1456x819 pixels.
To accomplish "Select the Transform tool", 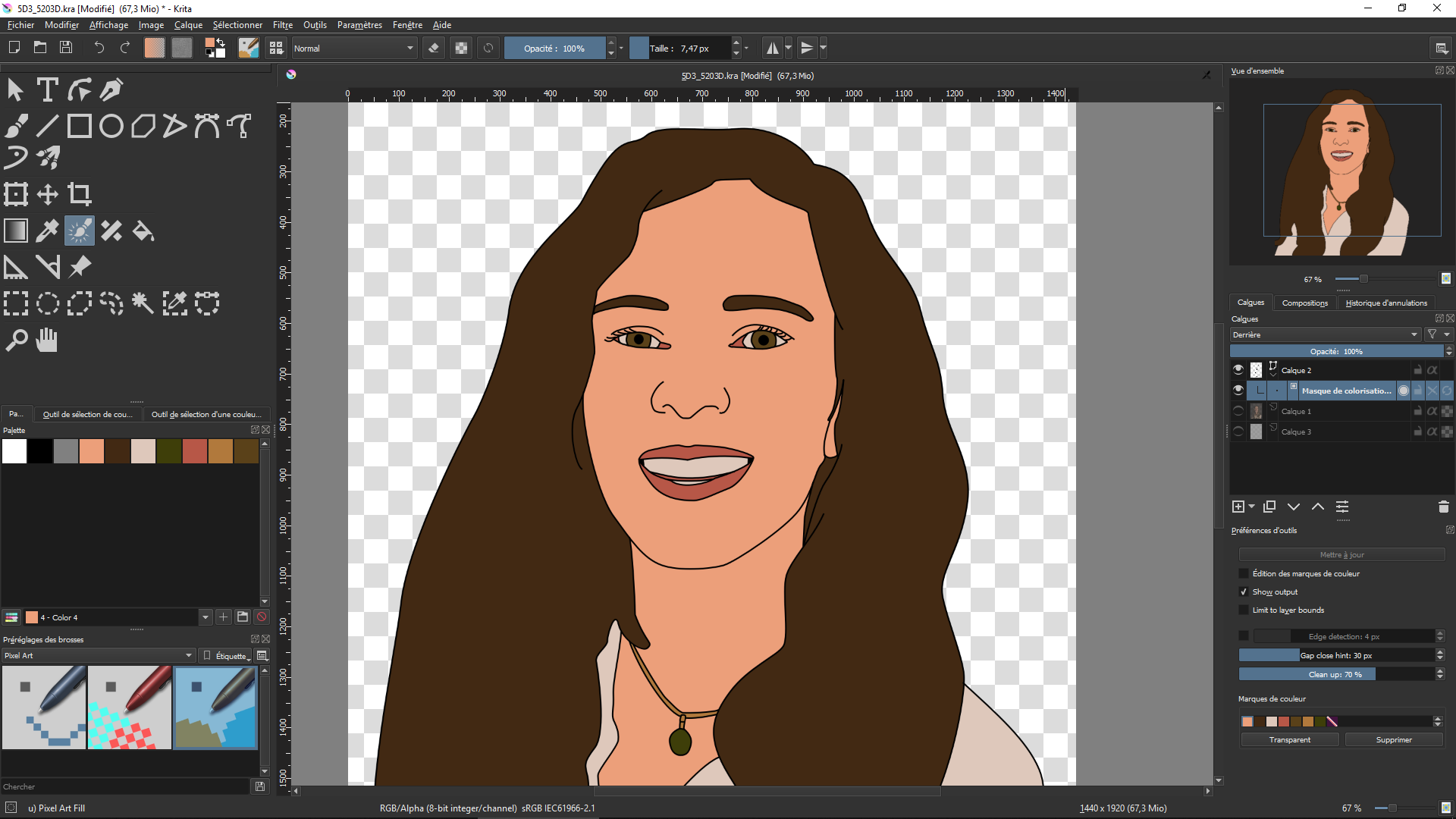I will point(16,194).
